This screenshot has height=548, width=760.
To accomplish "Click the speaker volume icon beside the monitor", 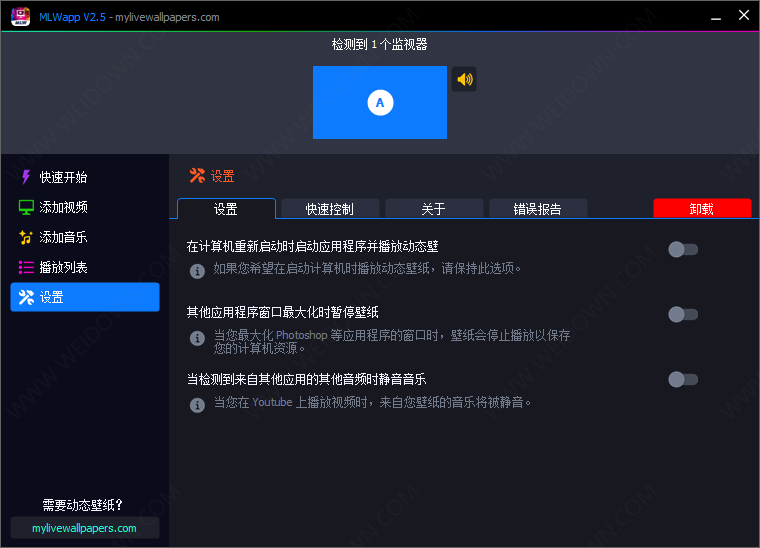I will [x=464, y=79].
